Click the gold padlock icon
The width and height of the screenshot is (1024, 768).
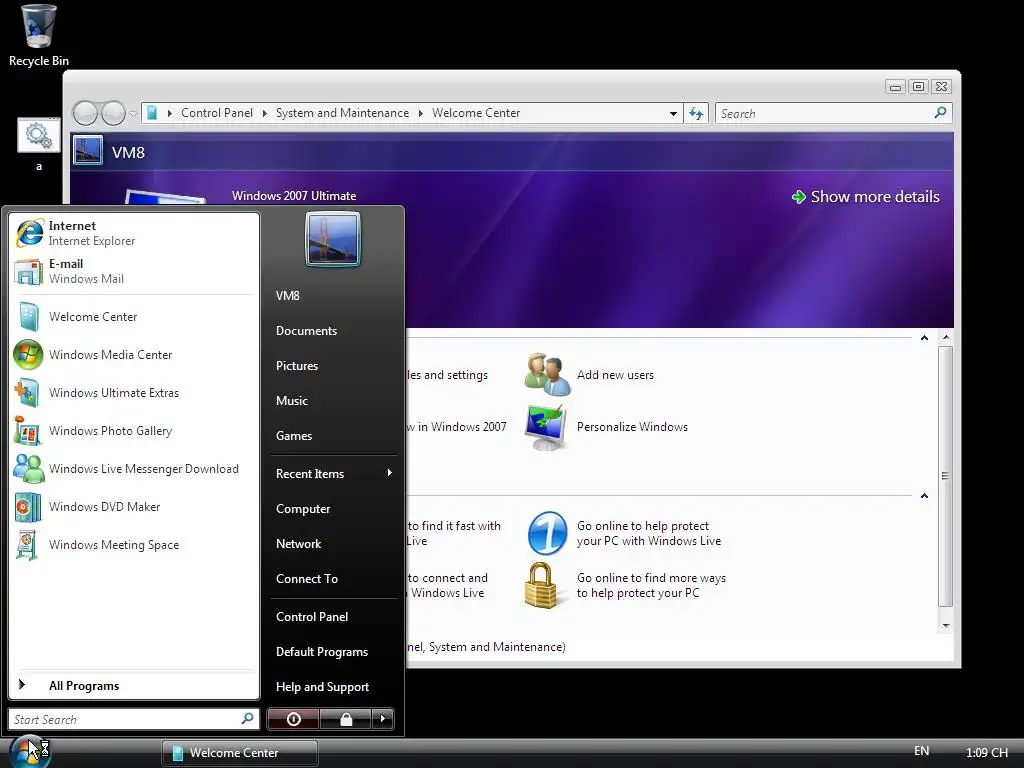pyautogui.click(x=541, y=586)
